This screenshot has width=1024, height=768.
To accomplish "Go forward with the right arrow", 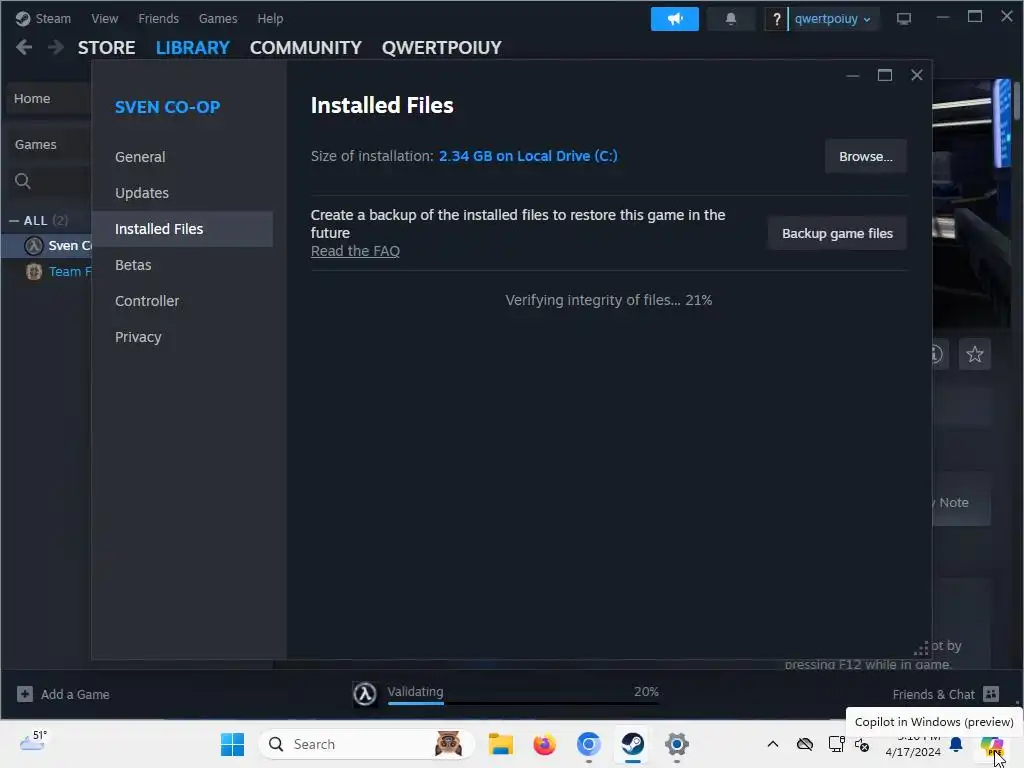I will (x=56, y=47).
